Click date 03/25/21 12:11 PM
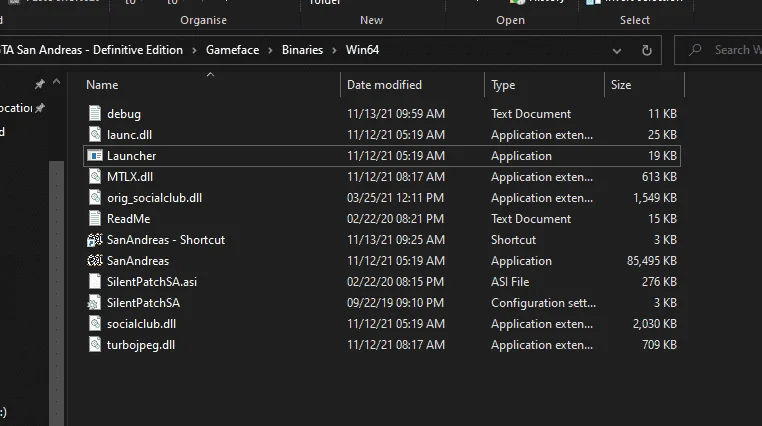The width and height of the screenshot is (762, 426). coord(395,198)
